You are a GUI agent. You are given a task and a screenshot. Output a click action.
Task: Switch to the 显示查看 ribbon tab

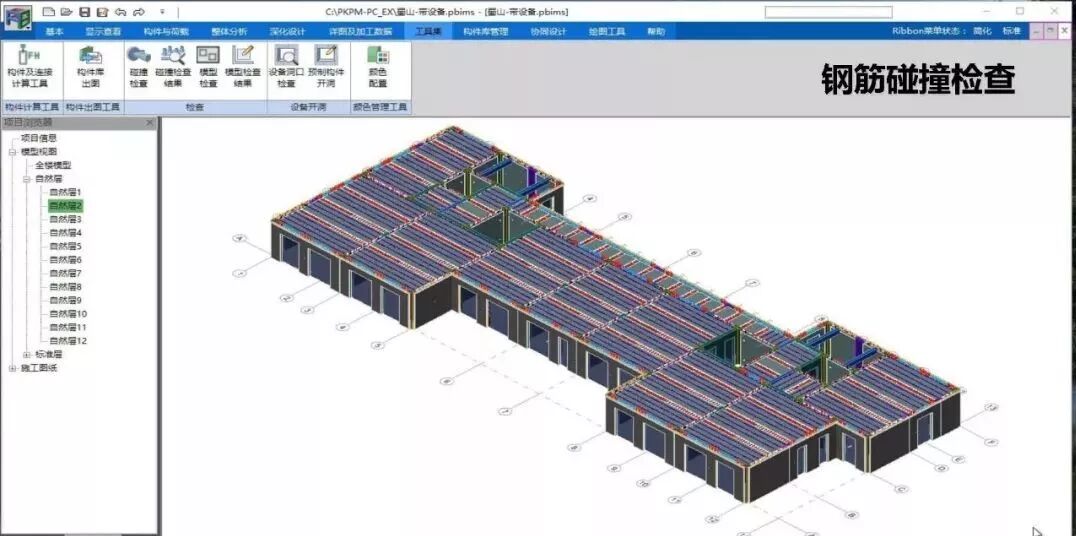tap(103, 32)
